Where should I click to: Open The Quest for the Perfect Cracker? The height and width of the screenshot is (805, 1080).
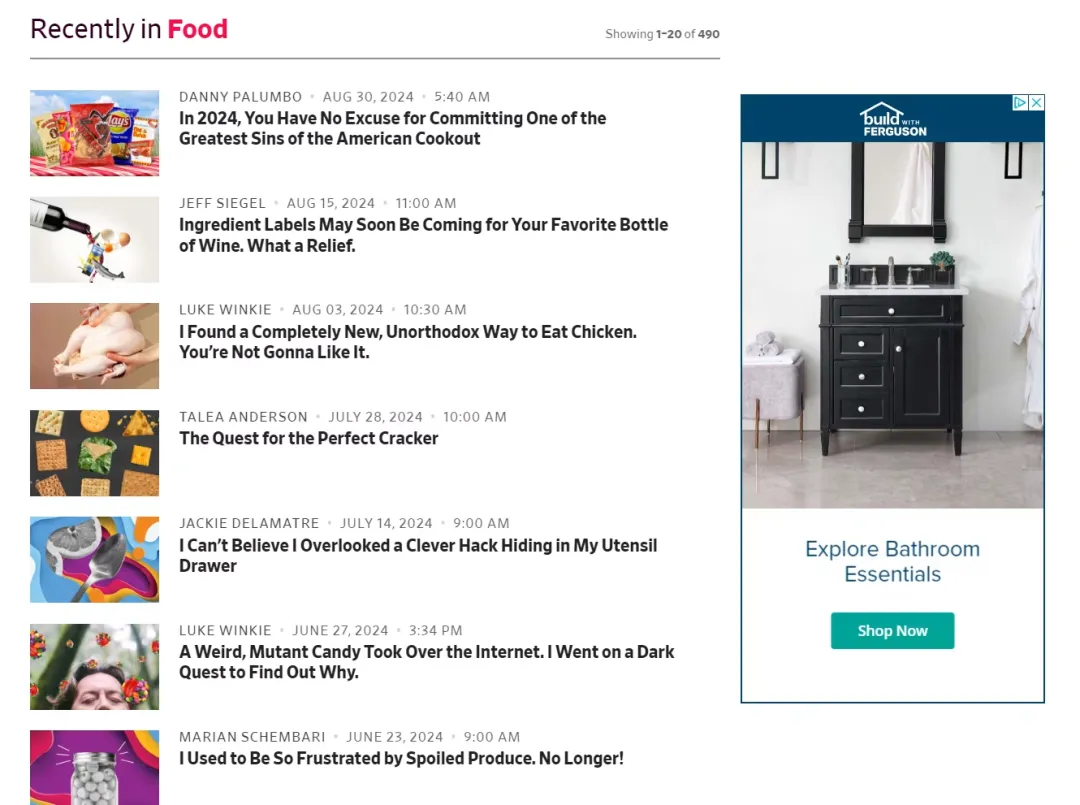point(309,438)
